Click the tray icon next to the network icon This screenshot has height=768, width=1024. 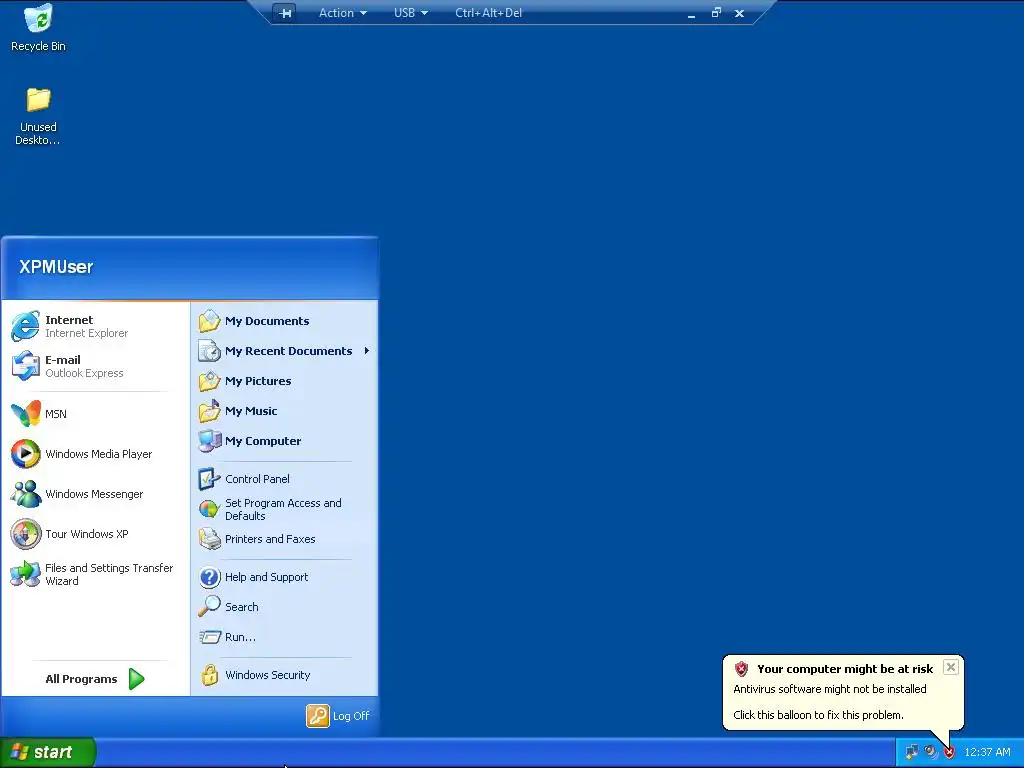point(931,752)
